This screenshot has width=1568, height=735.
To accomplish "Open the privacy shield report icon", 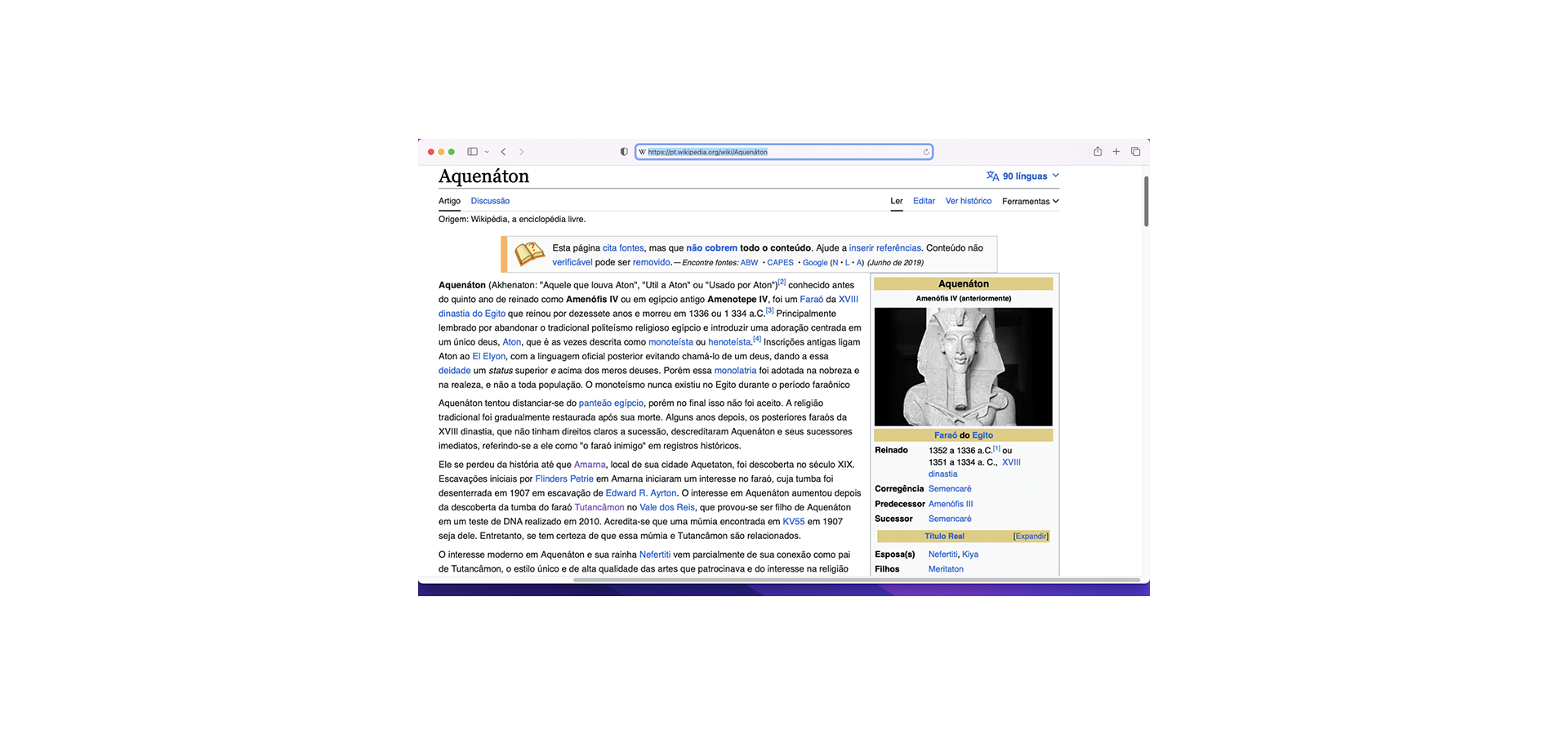I will coord(624,152).
